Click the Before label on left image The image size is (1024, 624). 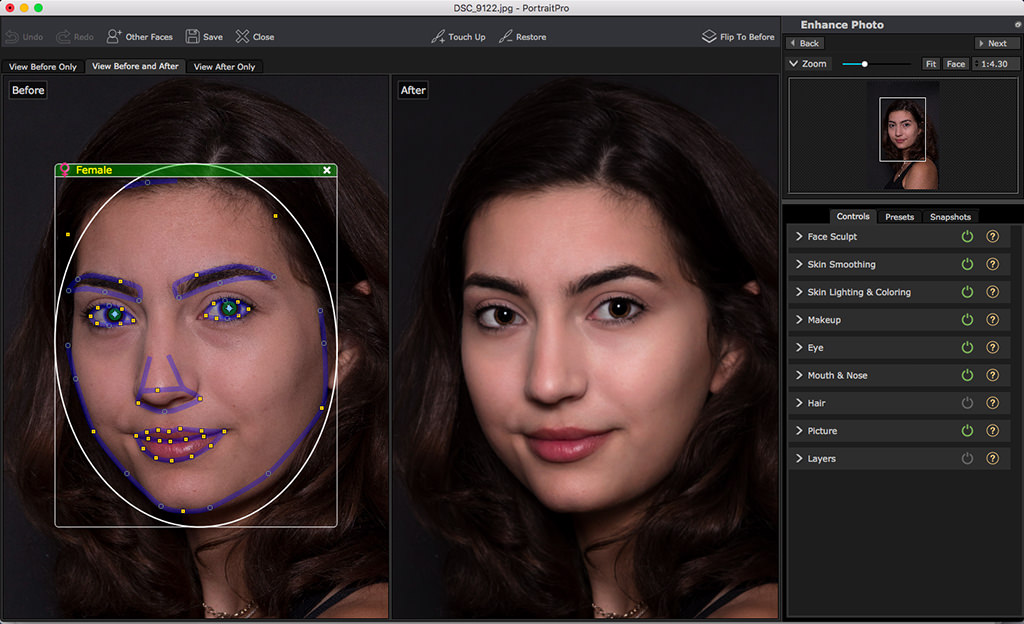(28, 90)
